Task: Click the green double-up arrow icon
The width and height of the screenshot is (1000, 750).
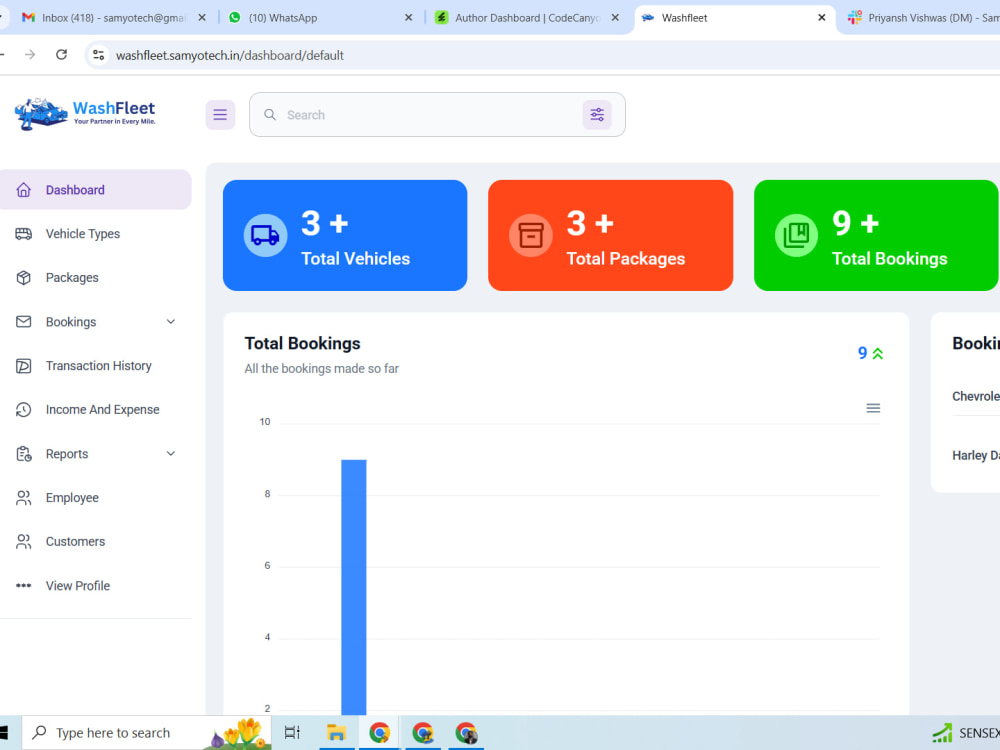Action: pos(878,353)
